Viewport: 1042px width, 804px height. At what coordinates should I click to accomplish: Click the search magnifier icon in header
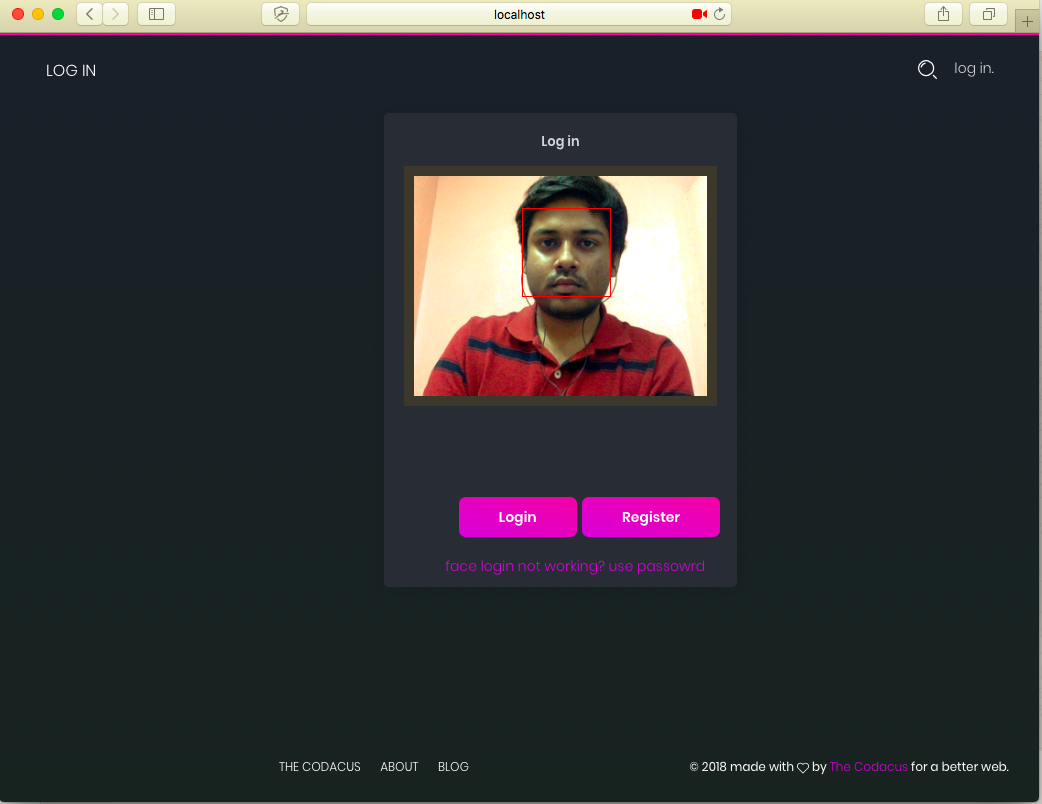tap(927, 69)
